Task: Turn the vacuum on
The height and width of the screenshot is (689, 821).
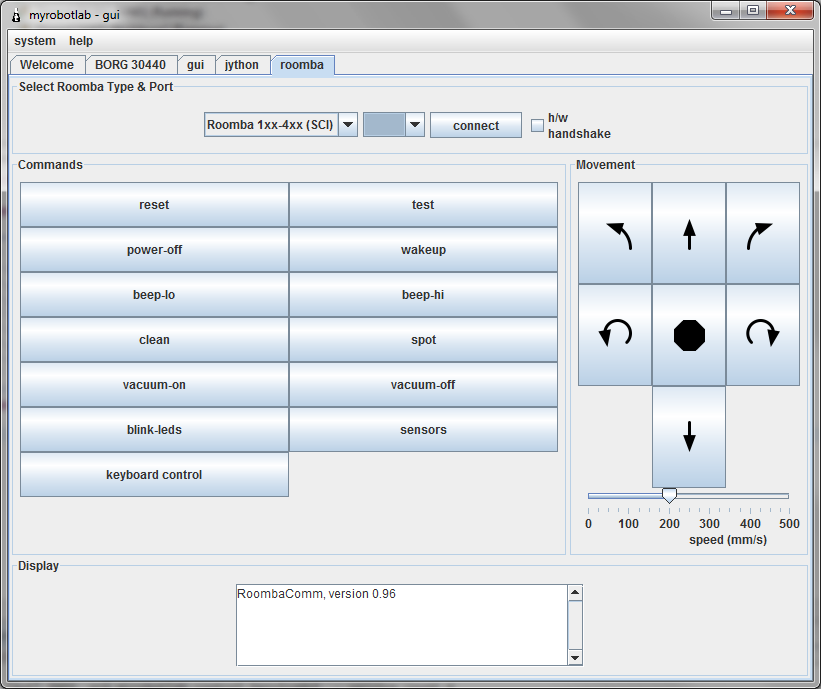Action: [x=154, y=385]
